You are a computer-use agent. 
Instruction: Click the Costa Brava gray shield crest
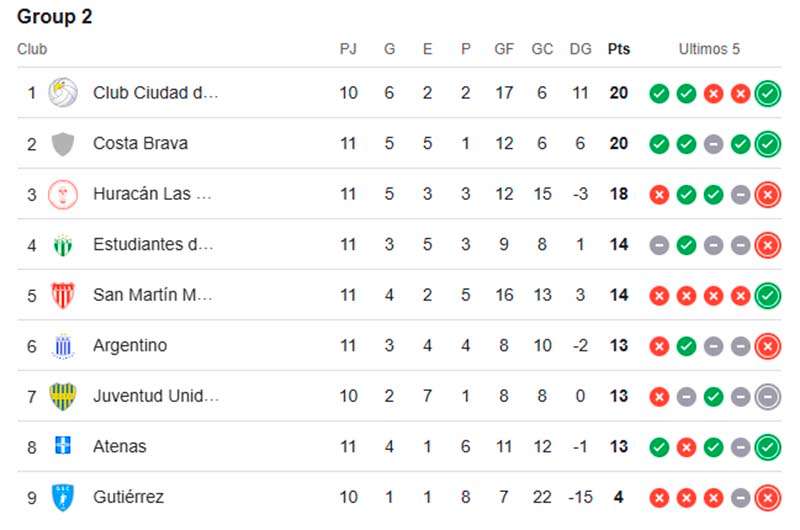click(63, 144)
